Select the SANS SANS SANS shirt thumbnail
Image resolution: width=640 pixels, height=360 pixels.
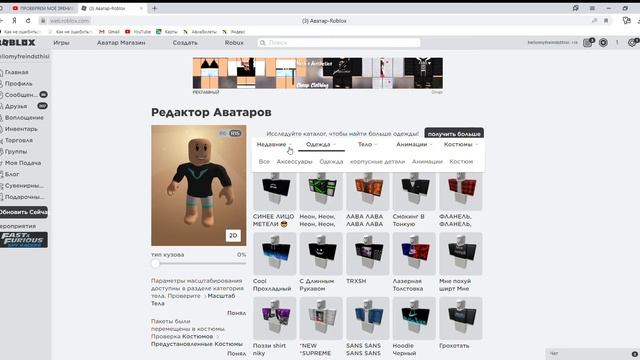pyautogui.click(x=368, y=318)
